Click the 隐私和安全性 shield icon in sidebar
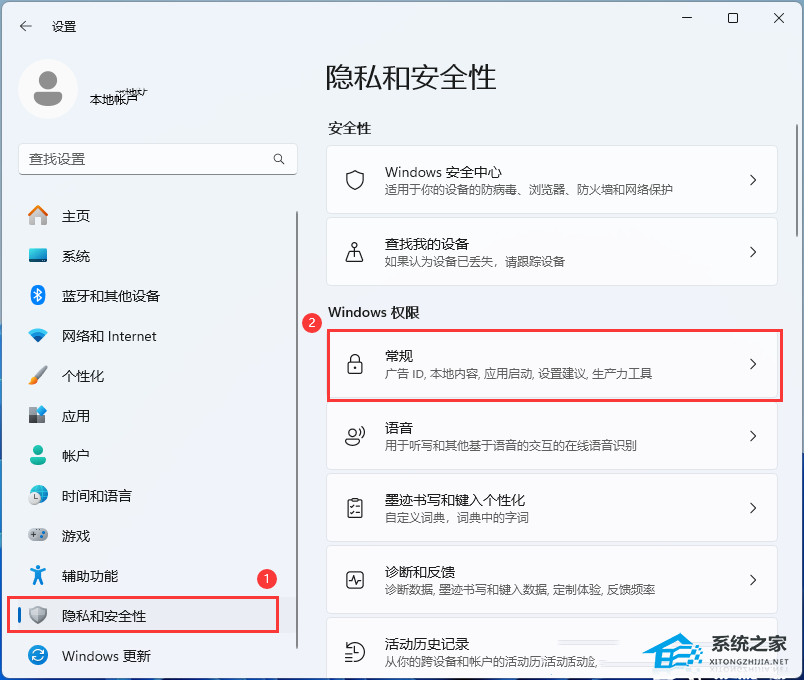 tap(38, 615)
